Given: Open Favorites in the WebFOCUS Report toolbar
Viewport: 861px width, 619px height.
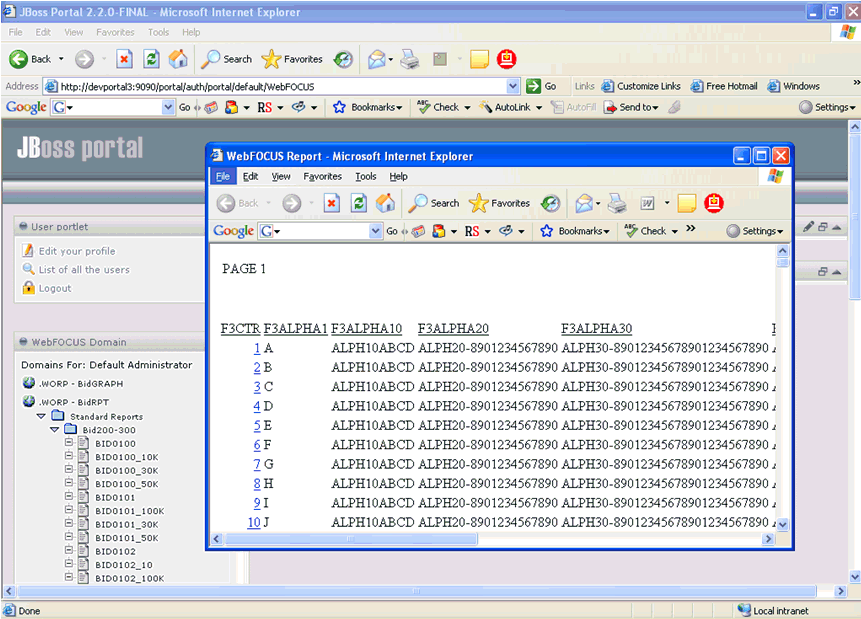Looking at the screenshot, I should pyautogui.click(x=500, y=203).
